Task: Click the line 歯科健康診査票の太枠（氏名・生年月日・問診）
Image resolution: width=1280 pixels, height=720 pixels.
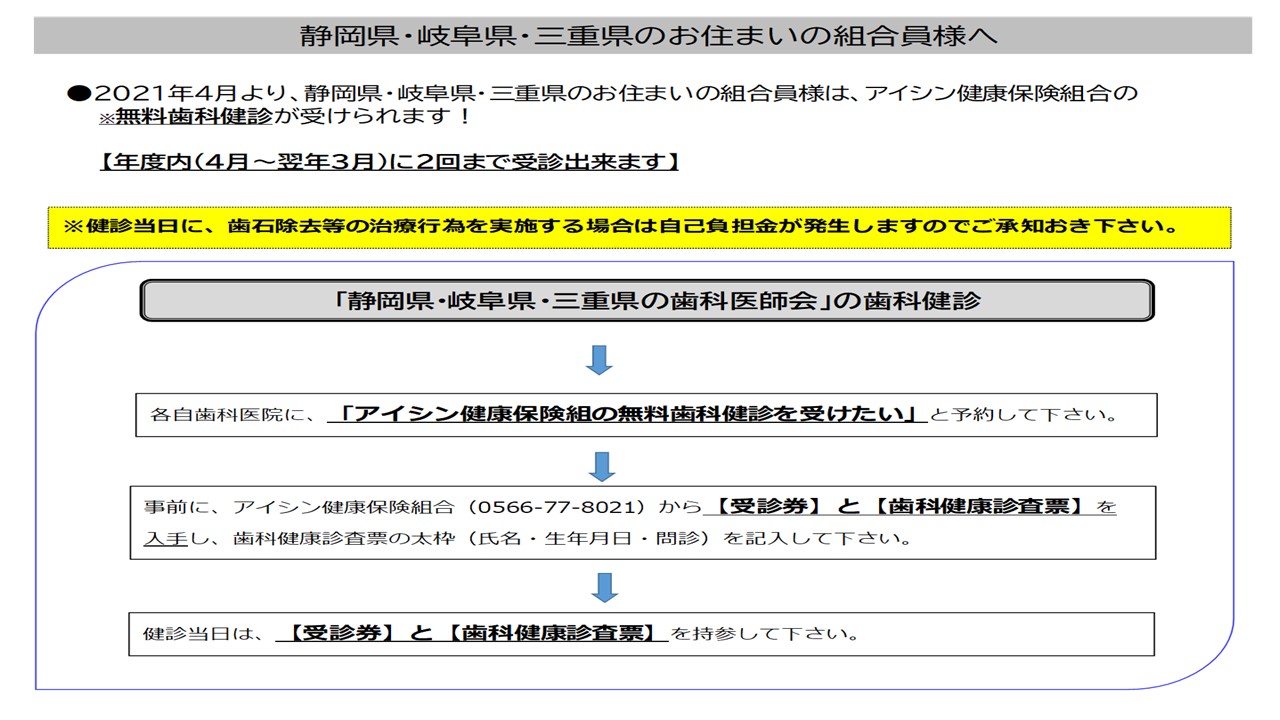Action: [x=472, y=539]
